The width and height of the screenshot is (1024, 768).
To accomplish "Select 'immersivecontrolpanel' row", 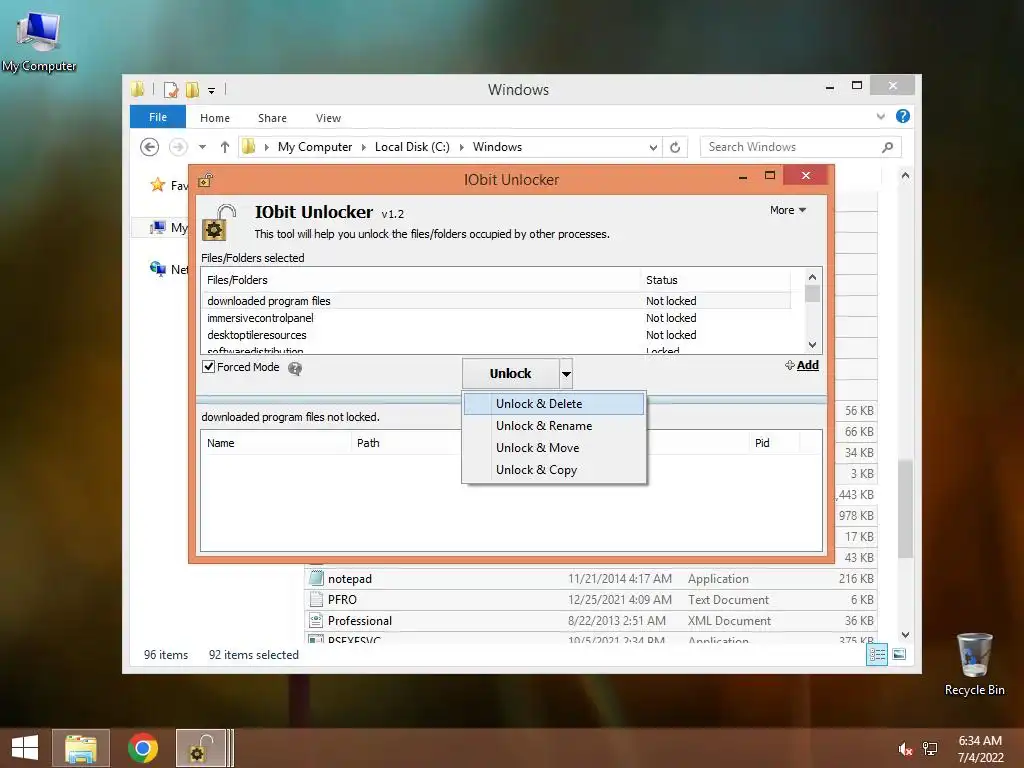I will [x=496, y=318].
